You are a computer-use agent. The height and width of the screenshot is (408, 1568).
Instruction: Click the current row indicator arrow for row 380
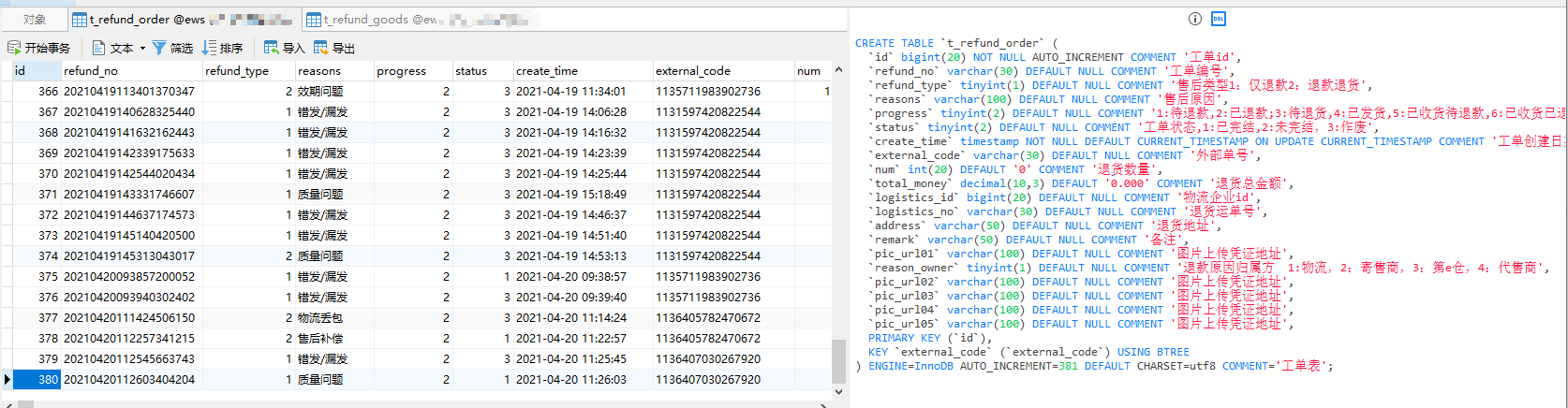(x=7, y=379)
